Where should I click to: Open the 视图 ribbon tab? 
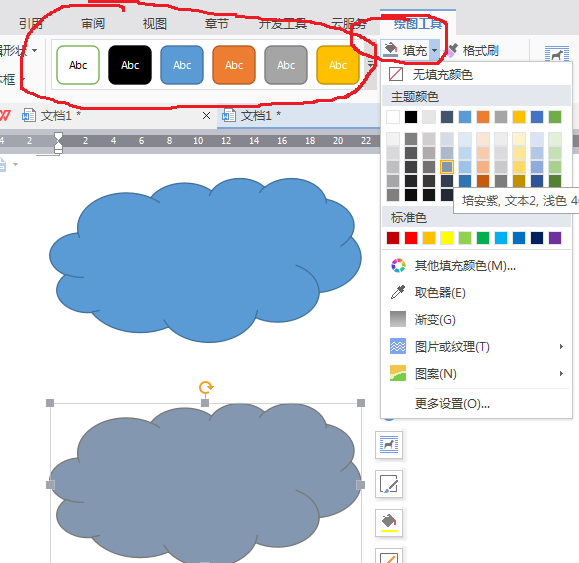click(x=155, y=24)
